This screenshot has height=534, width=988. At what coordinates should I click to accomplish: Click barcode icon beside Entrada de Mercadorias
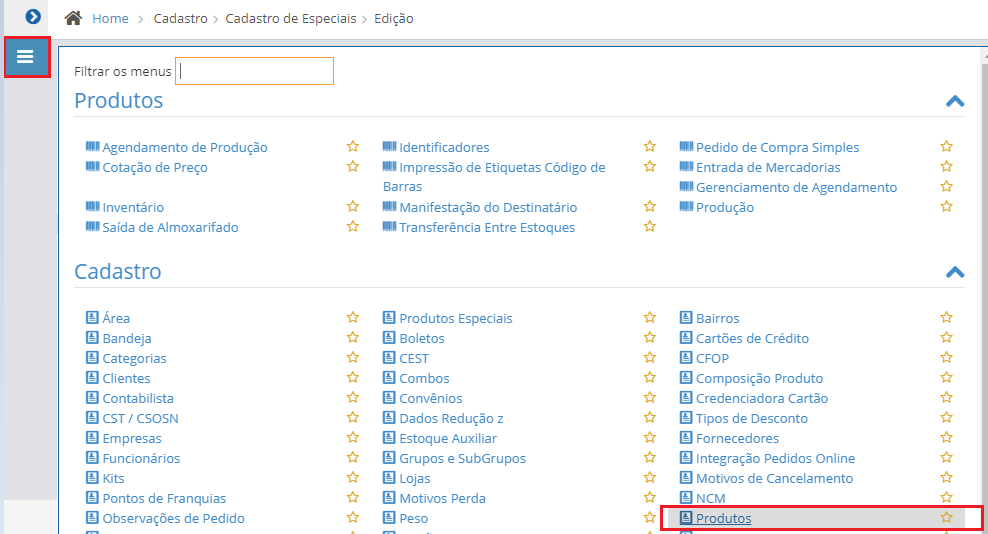pyautogui.click(x=686, y=166)
